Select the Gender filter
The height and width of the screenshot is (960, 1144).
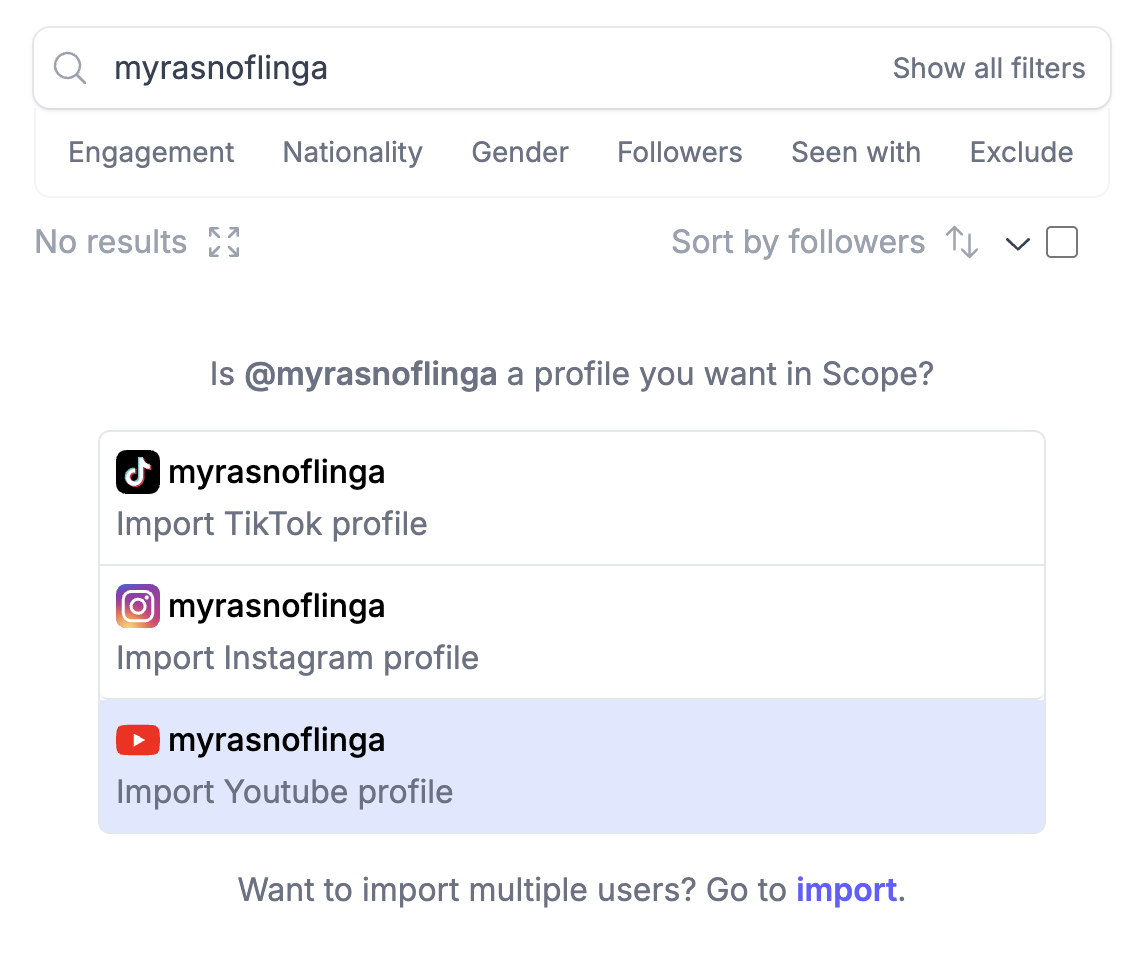(520, 152)
